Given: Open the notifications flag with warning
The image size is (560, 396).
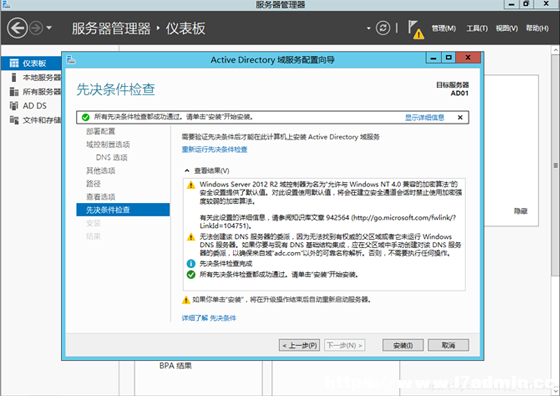Looking at the screenshot, I should [x=416, y=29].
